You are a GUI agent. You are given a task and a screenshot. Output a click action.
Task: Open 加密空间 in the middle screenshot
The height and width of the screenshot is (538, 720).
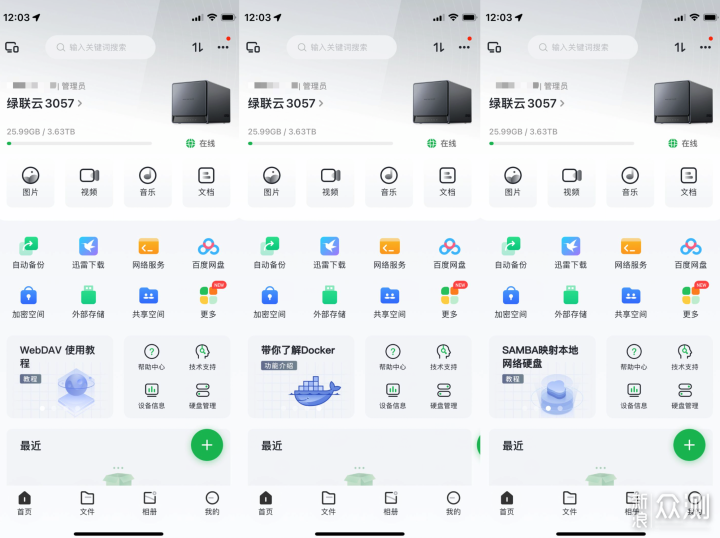click(x=270, y=302)
